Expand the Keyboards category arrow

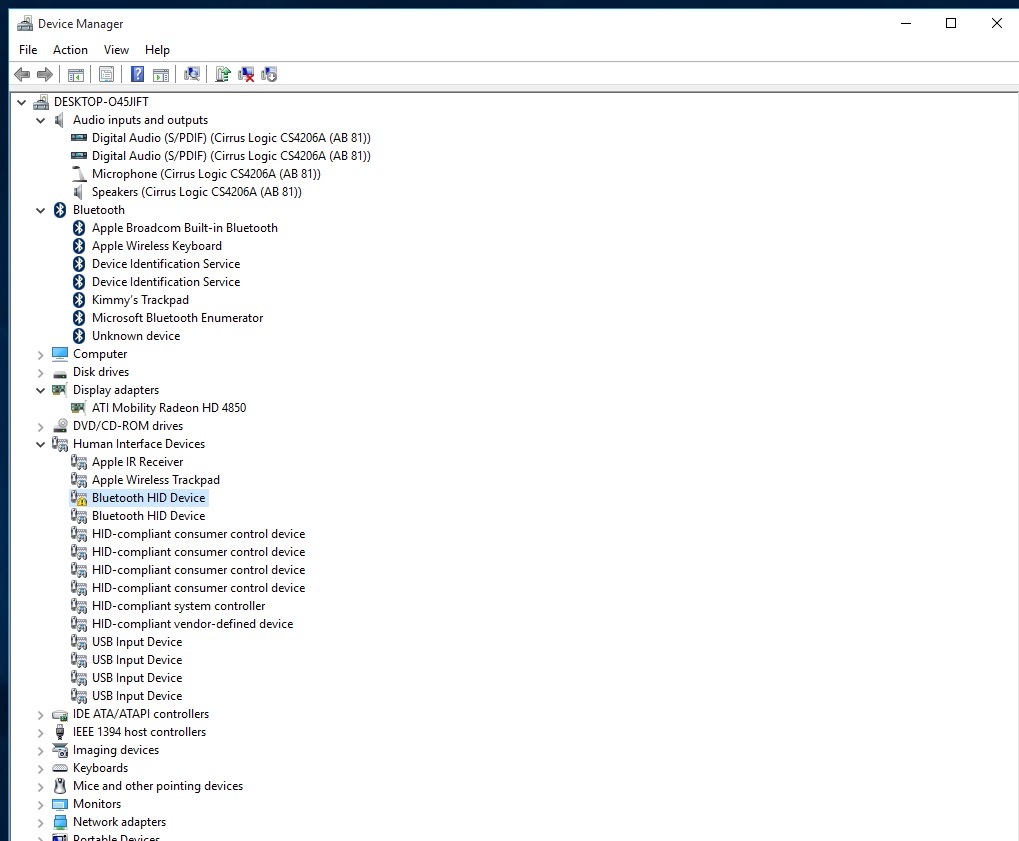[x=40, y=769]
